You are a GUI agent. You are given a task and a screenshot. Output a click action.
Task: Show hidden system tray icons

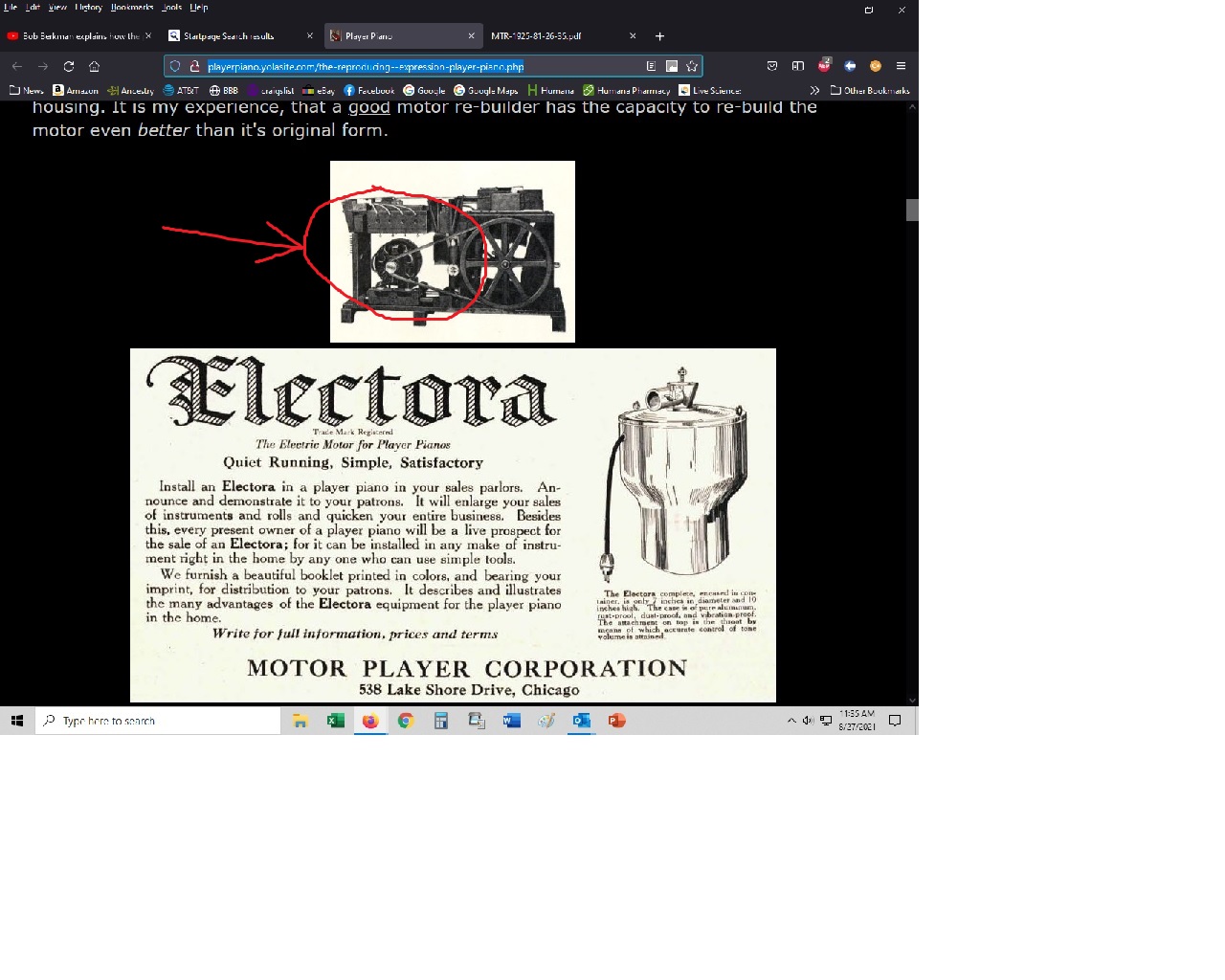click(791, 721)
